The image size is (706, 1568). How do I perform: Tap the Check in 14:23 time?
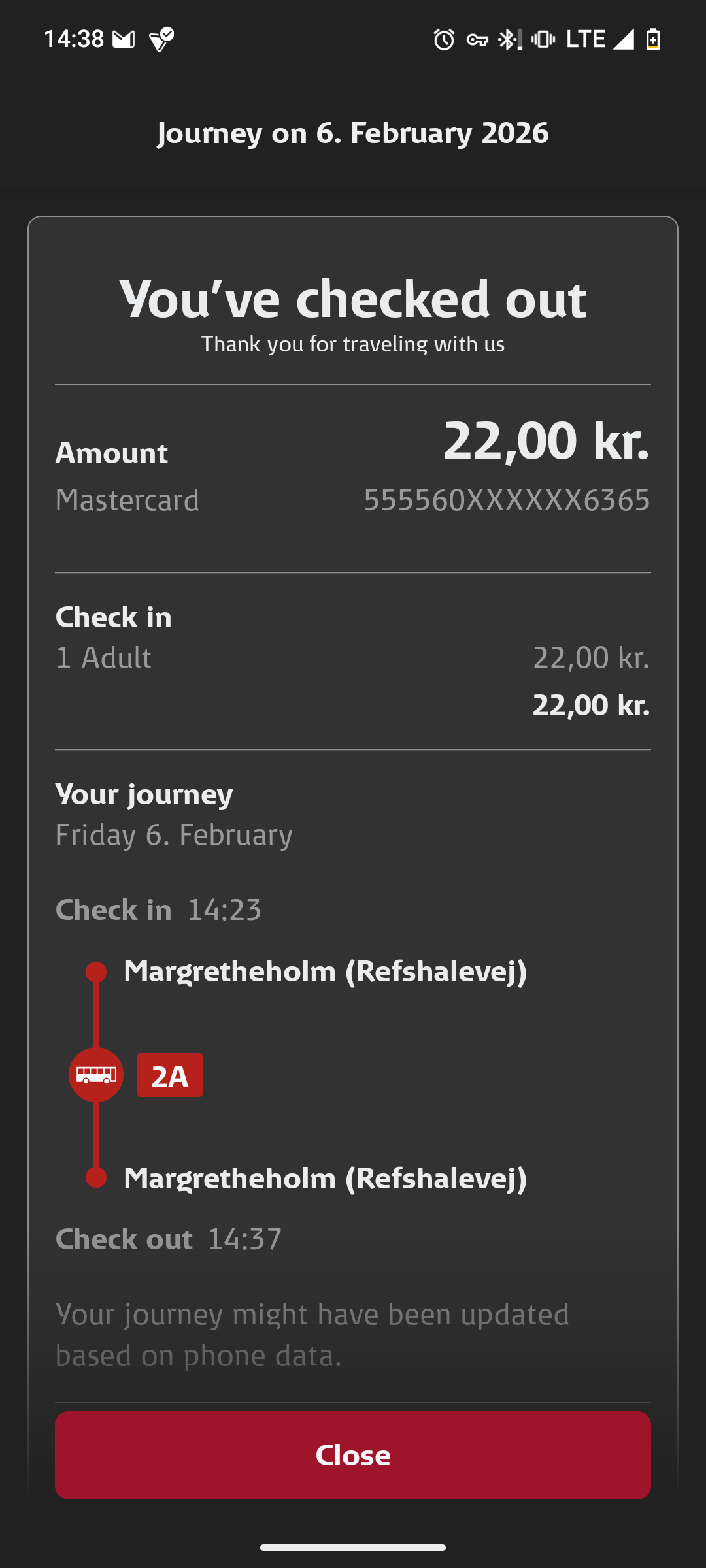(x=224, y=910)
